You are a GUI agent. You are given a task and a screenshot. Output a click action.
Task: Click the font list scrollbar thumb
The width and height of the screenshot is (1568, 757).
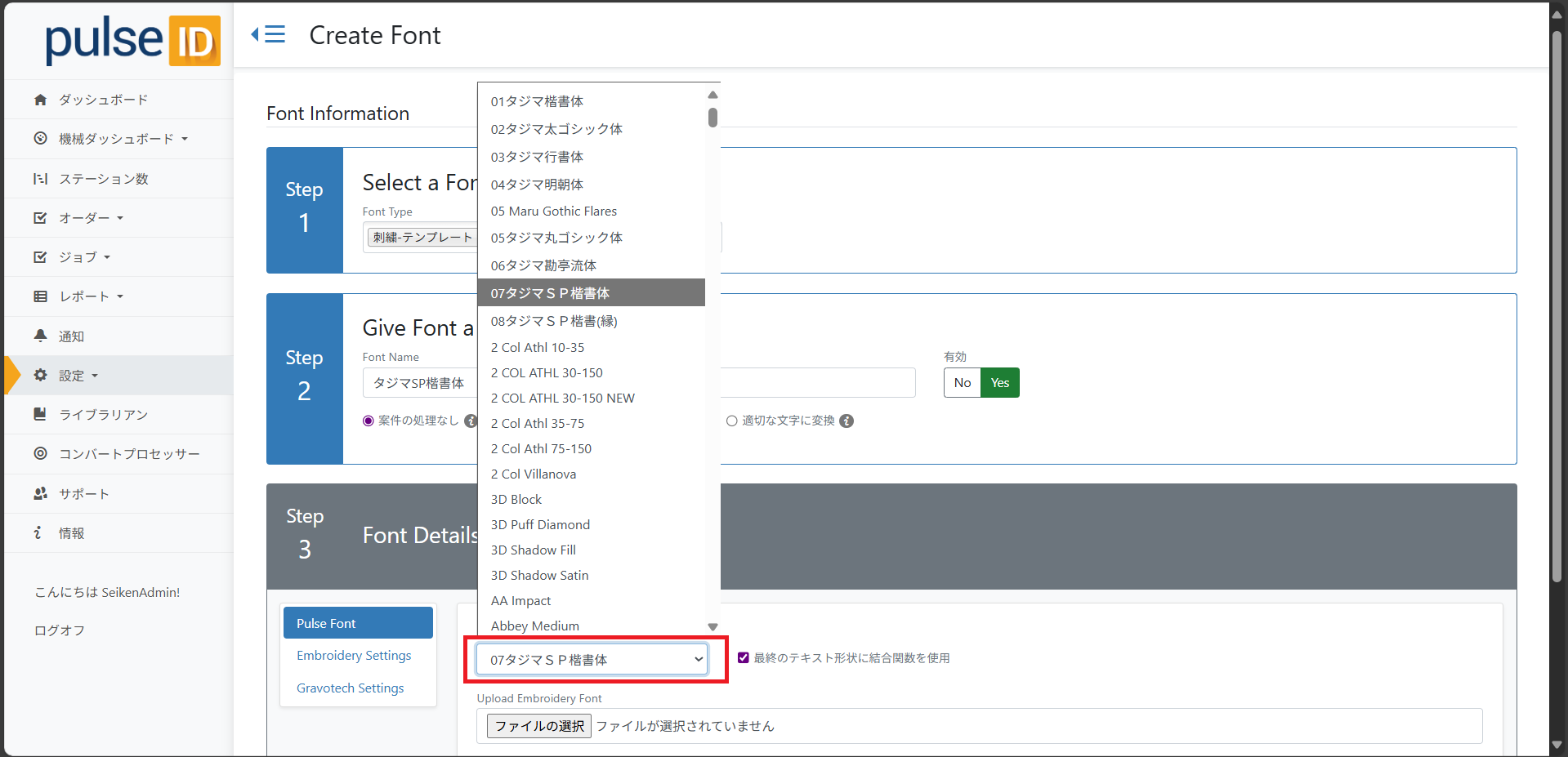[713, 118]
